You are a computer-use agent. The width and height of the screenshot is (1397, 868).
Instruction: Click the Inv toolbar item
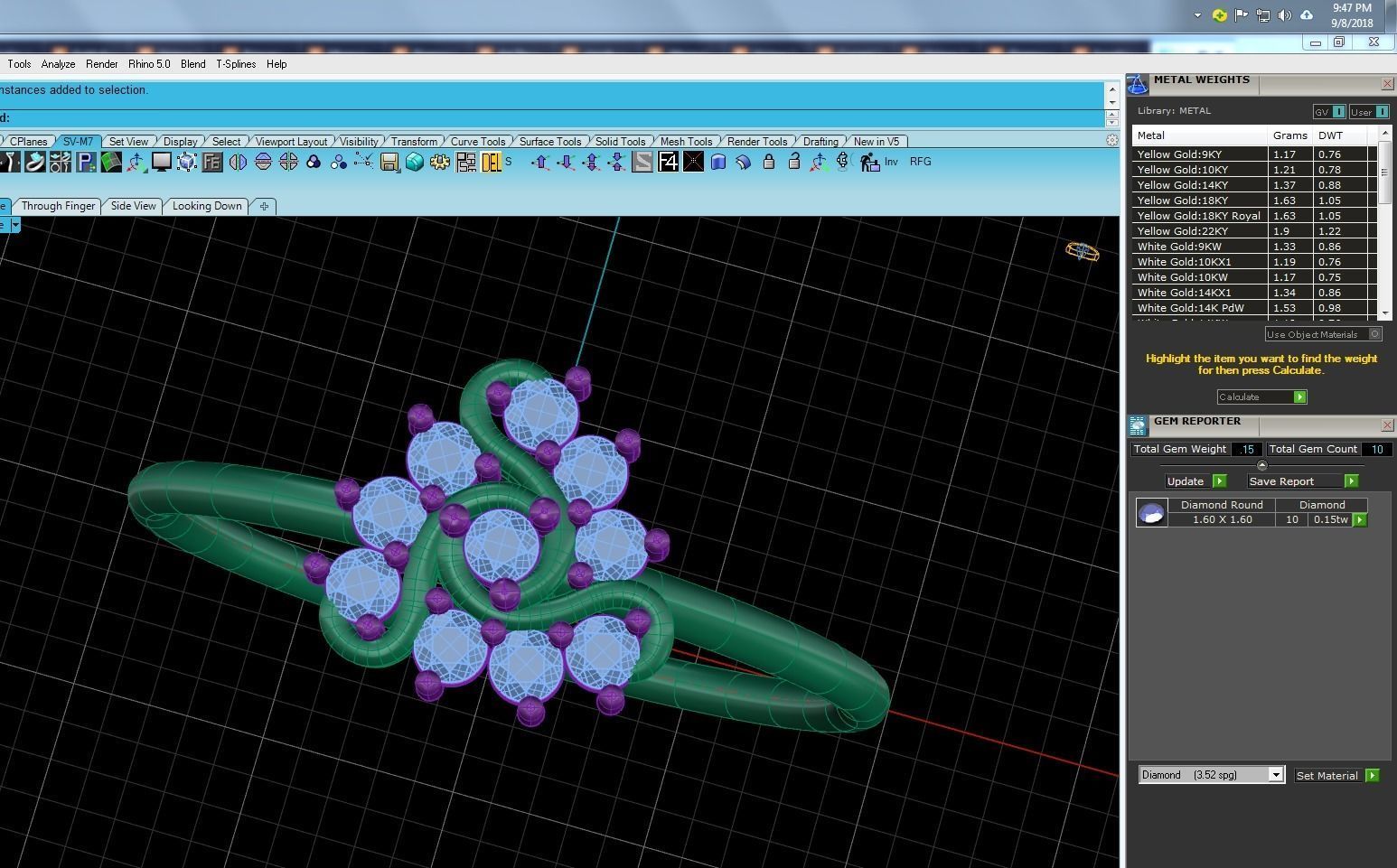(x=891, y=162)
